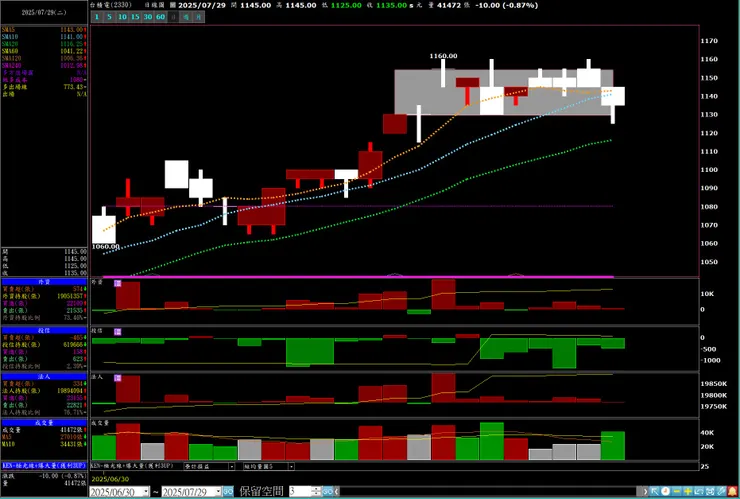Click the reserved space input field showing 3
Viewport: 740px width, 499px height.
pos(300,491)
